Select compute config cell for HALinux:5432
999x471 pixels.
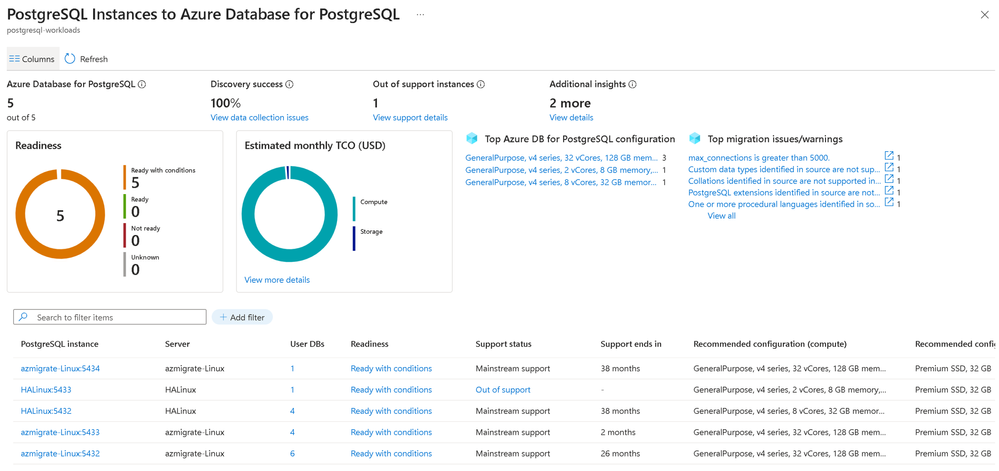789,411
